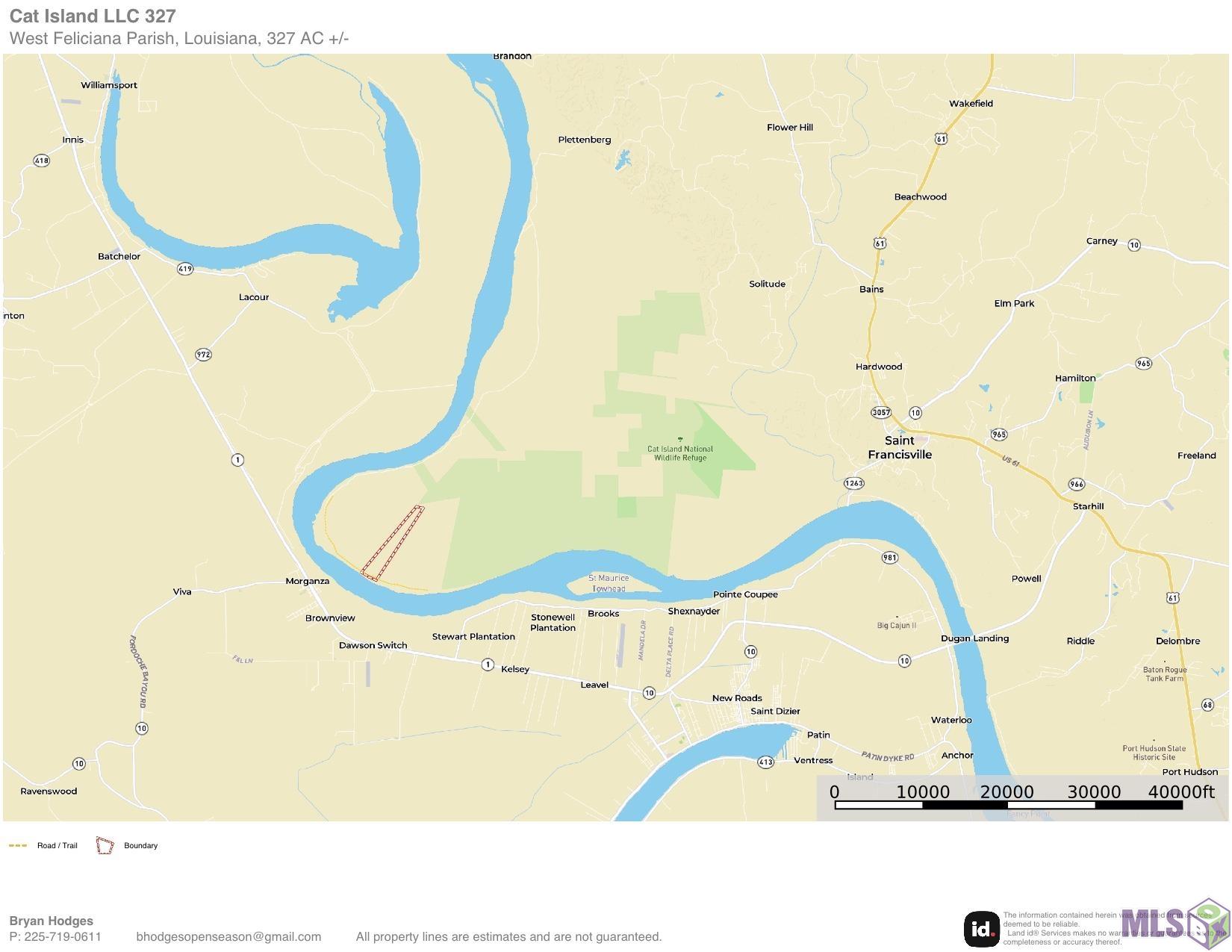Click the Highway 3057 shield near Saint Francisville
The height and width of the screenshot is (952, 1232).
tap(881, 412)
